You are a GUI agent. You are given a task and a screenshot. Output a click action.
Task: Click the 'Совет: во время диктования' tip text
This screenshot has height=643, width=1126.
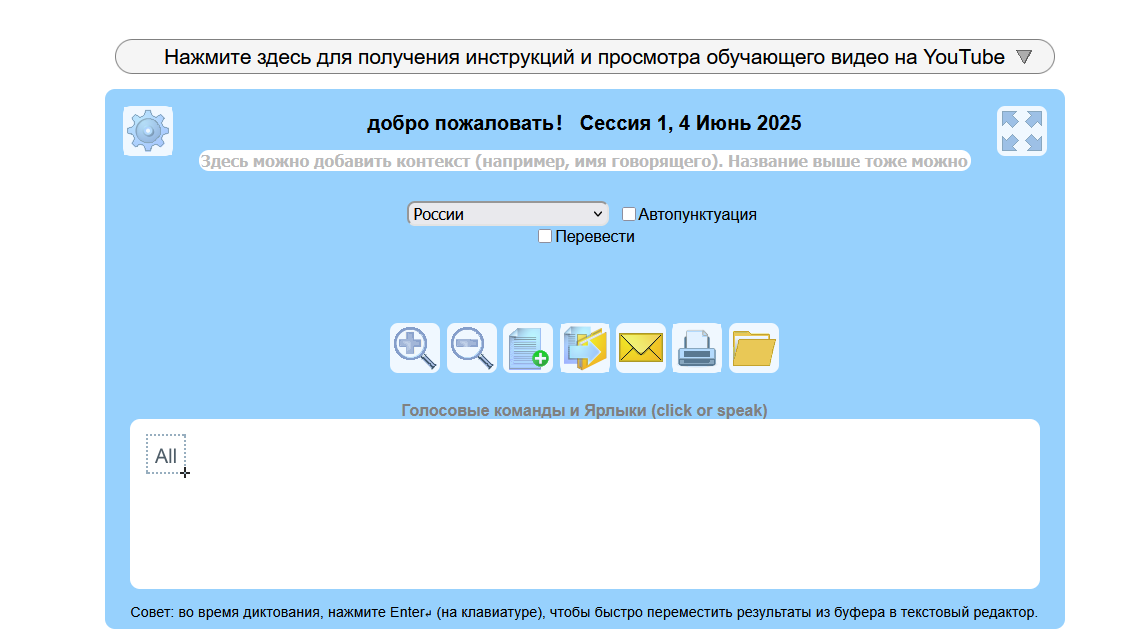584,612
